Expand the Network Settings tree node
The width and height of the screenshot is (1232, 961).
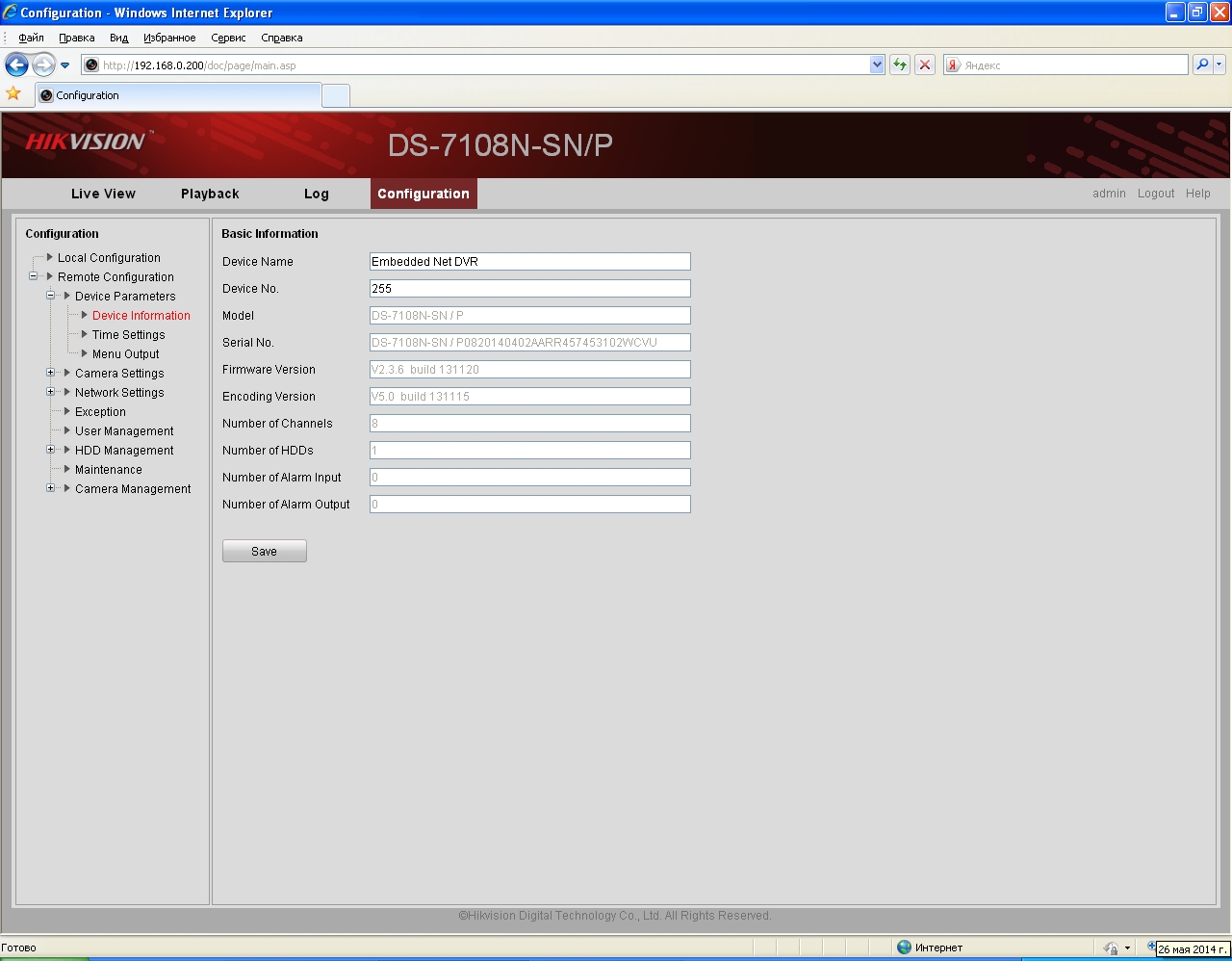tap(51, 392)
